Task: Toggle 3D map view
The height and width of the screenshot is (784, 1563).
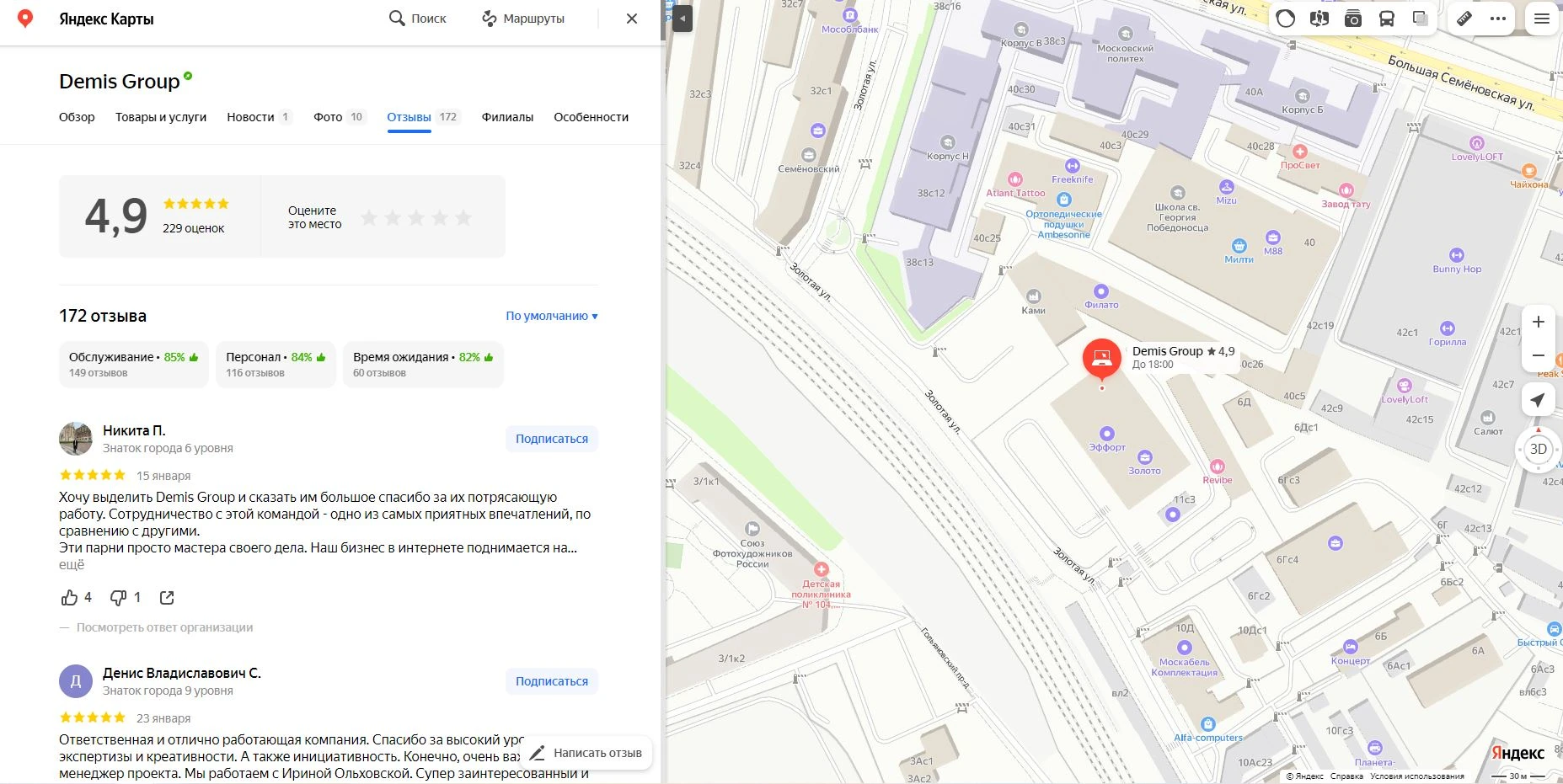Action: click(x=1538, y=449)
